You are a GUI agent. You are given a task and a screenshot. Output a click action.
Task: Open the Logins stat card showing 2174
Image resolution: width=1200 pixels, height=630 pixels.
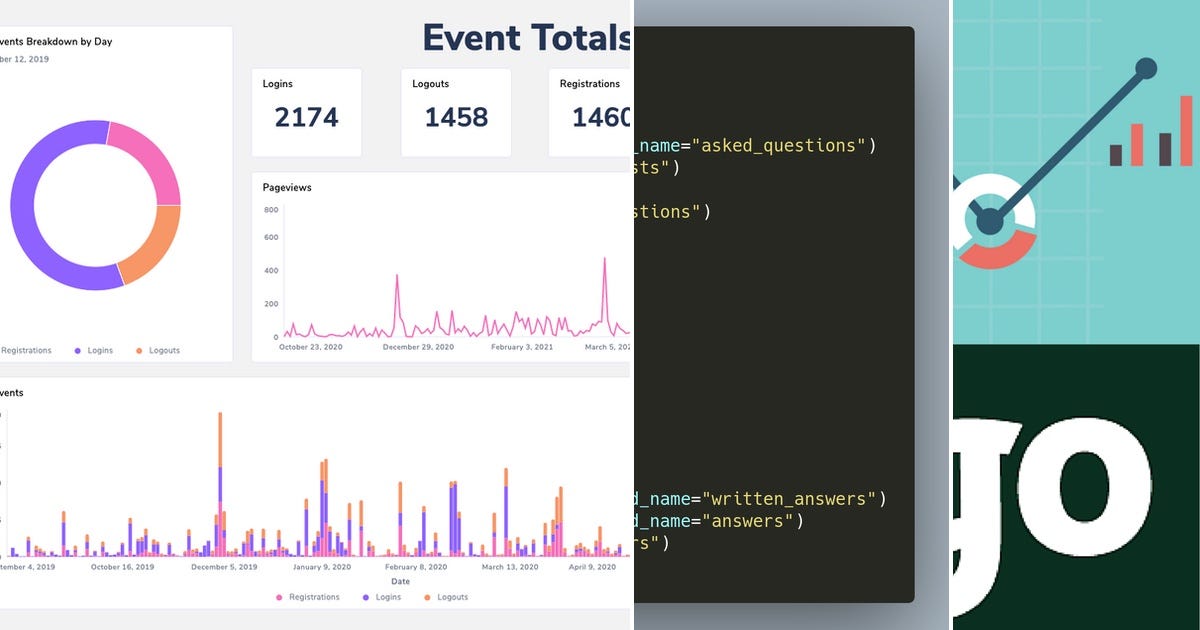[306, 111]
